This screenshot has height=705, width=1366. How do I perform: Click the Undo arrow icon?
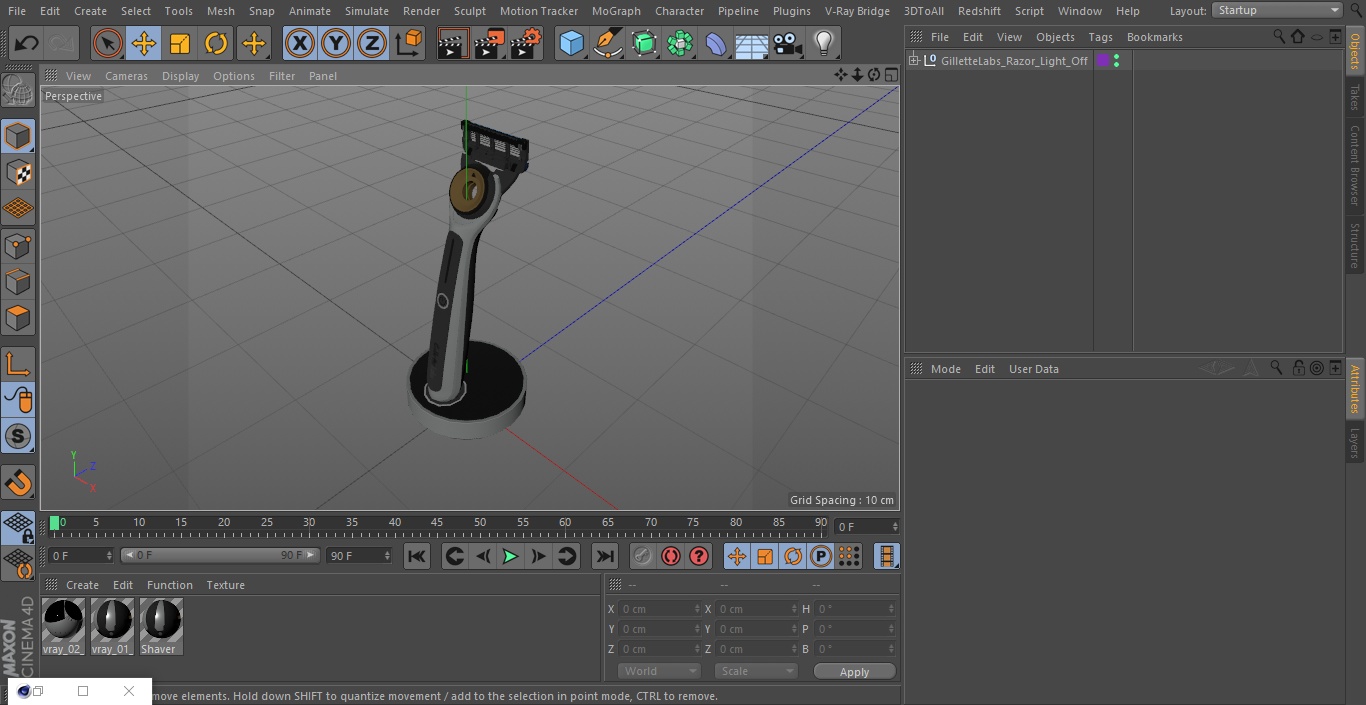click(27, 43)
